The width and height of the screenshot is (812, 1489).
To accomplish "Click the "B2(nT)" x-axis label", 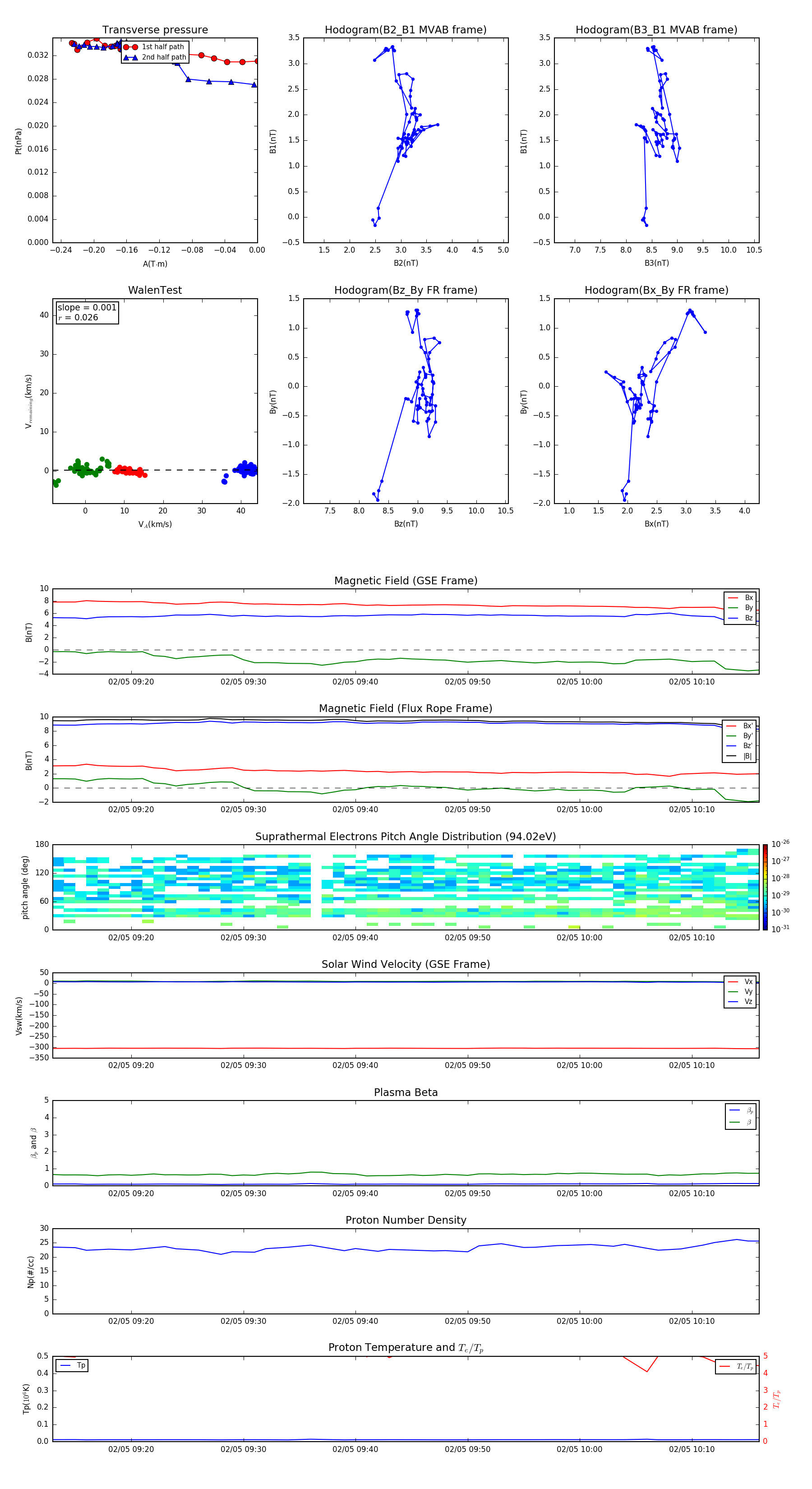I will point(406,263).
